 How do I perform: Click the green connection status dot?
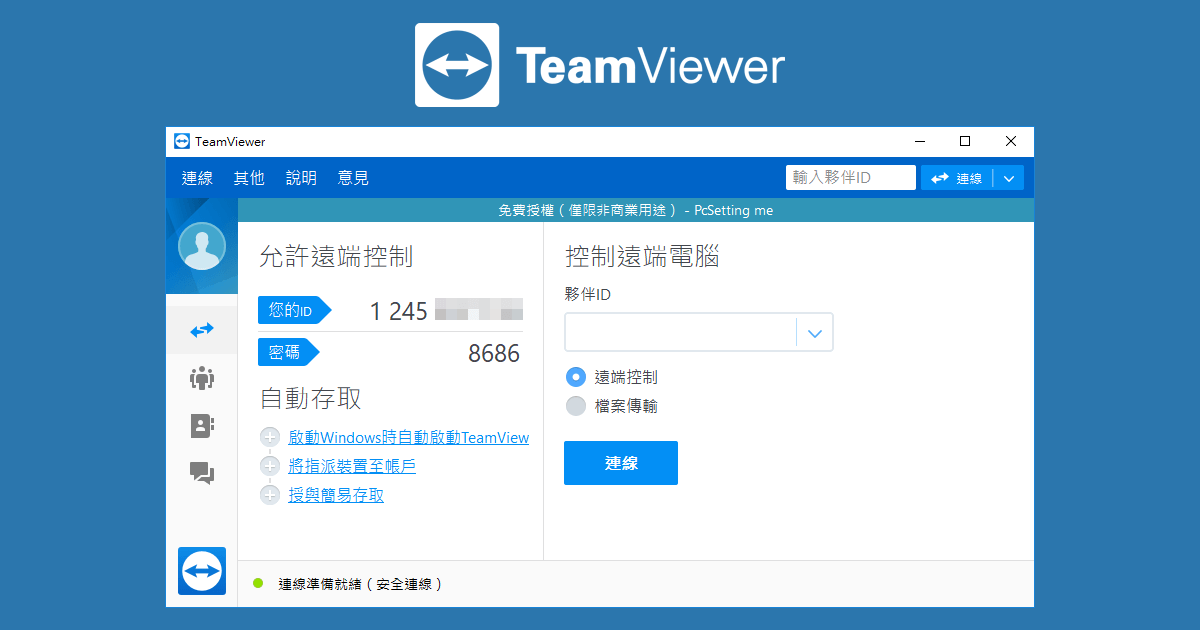click(258, 583)
